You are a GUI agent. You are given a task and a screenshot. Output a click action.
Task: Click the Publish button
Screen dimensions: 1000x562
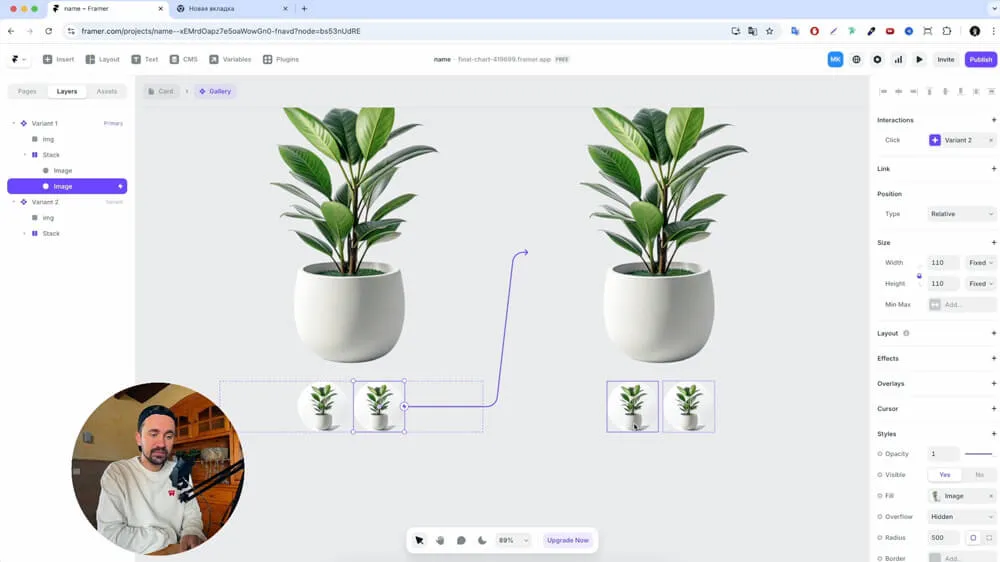(981, 59)
